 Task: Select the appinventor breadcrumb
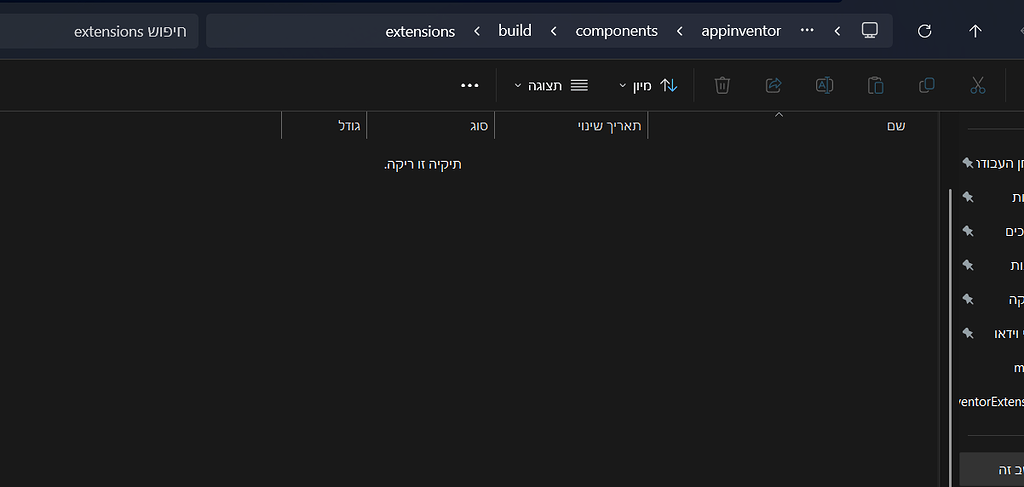741,31
